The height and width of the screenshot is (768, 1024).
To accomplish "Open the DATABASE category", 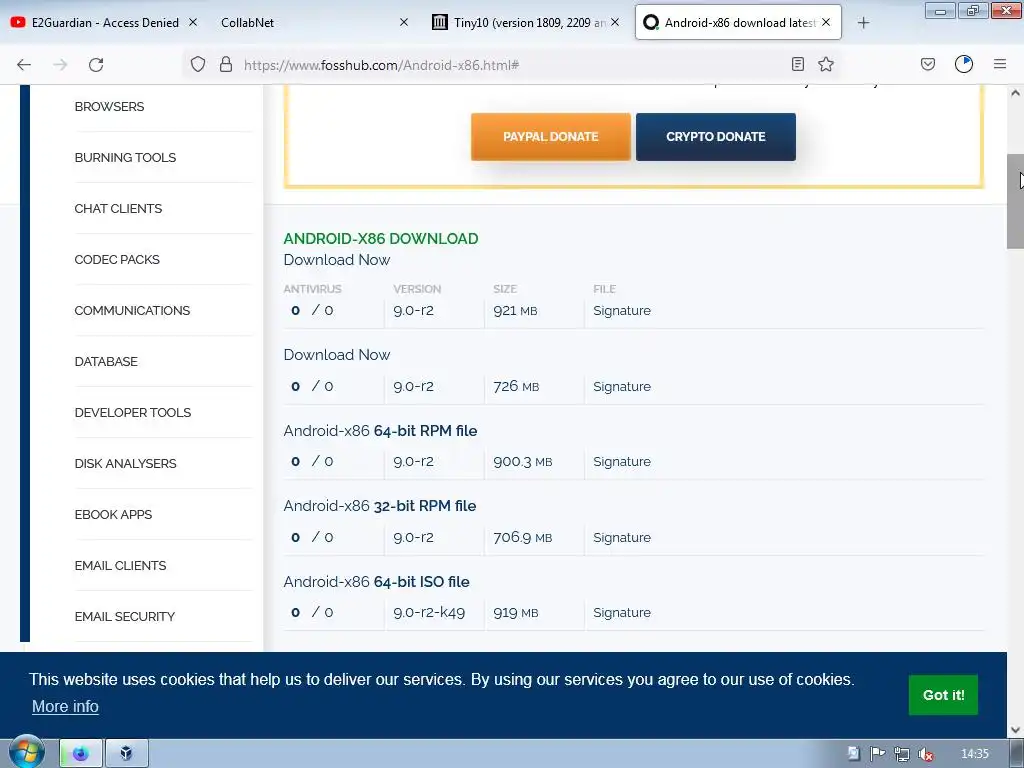I will [106, 361].
